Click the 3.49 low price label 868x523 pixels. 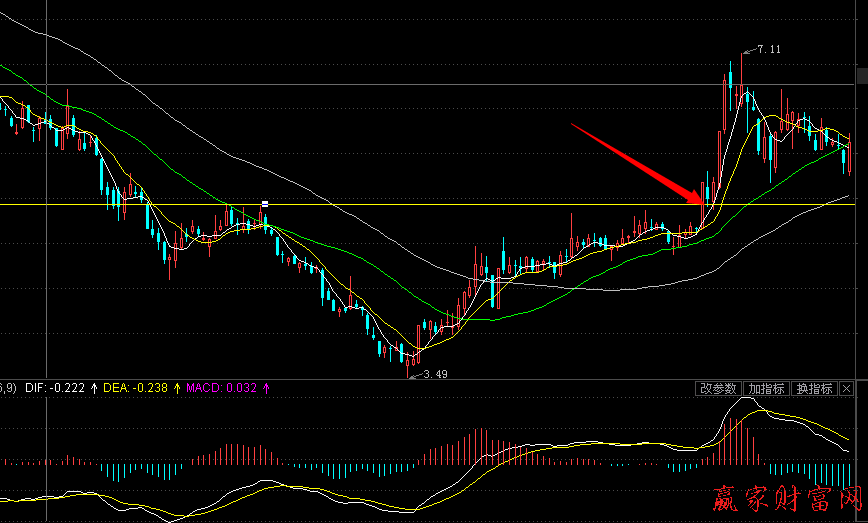434,374
